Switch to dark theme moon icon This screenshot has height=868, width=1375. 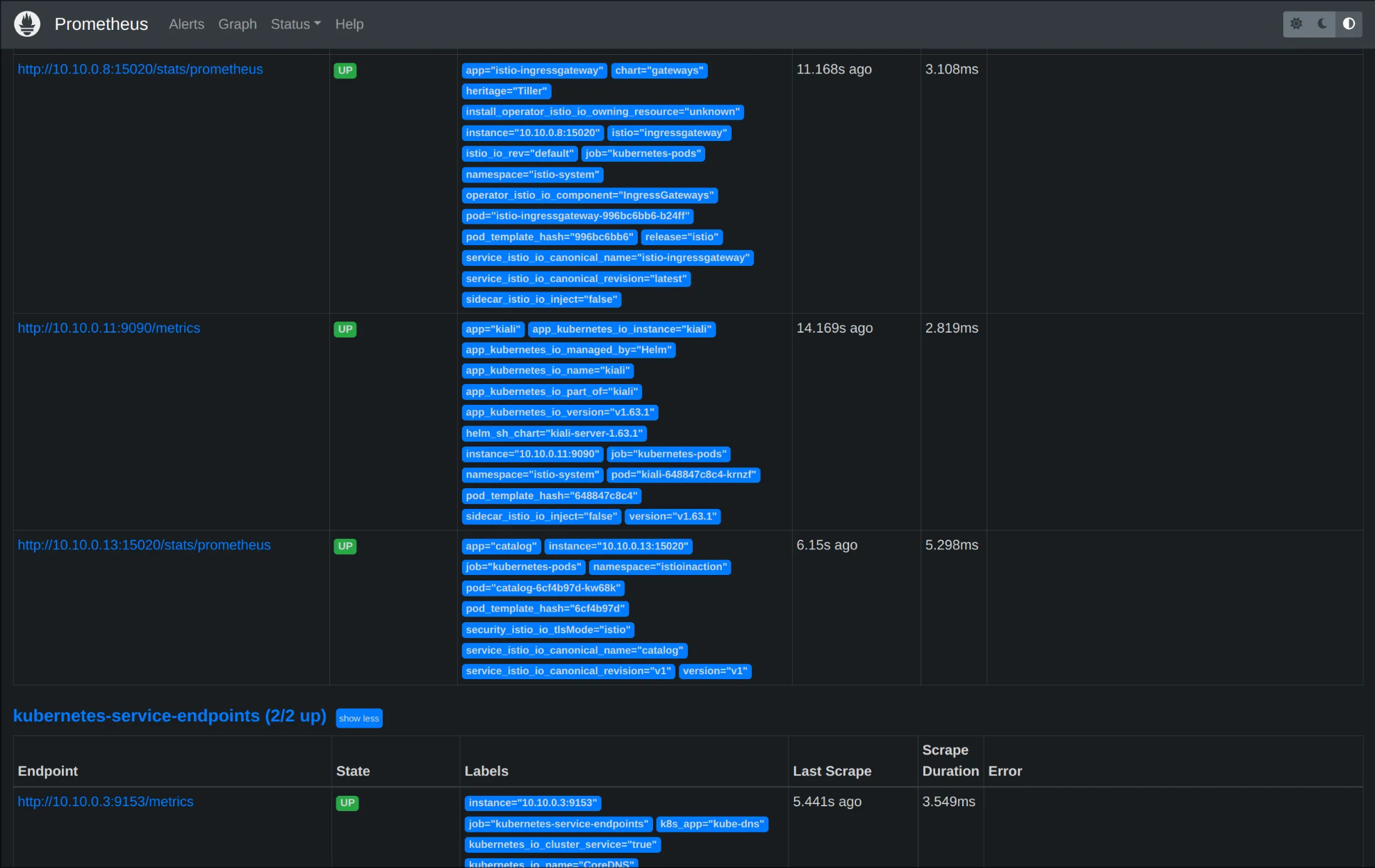point(1322,24)
